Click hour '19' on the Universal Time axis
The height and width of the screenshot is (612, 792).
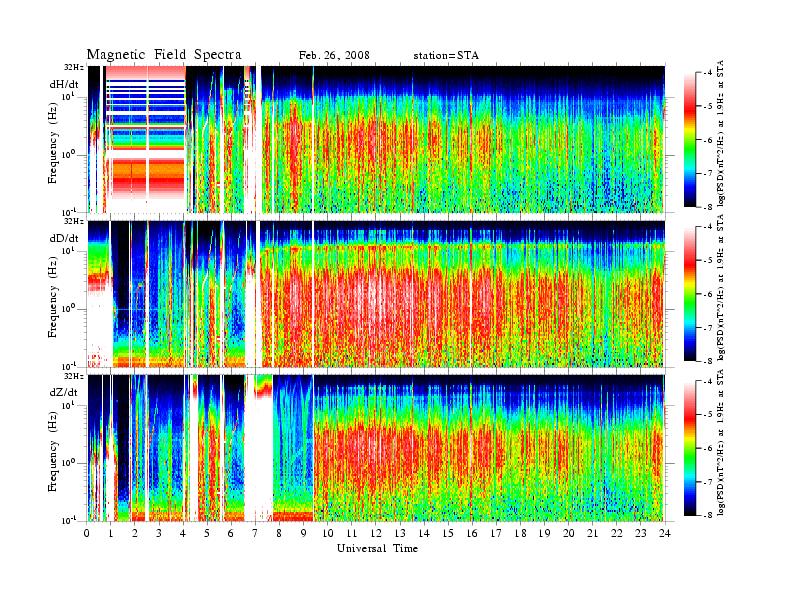544,534
